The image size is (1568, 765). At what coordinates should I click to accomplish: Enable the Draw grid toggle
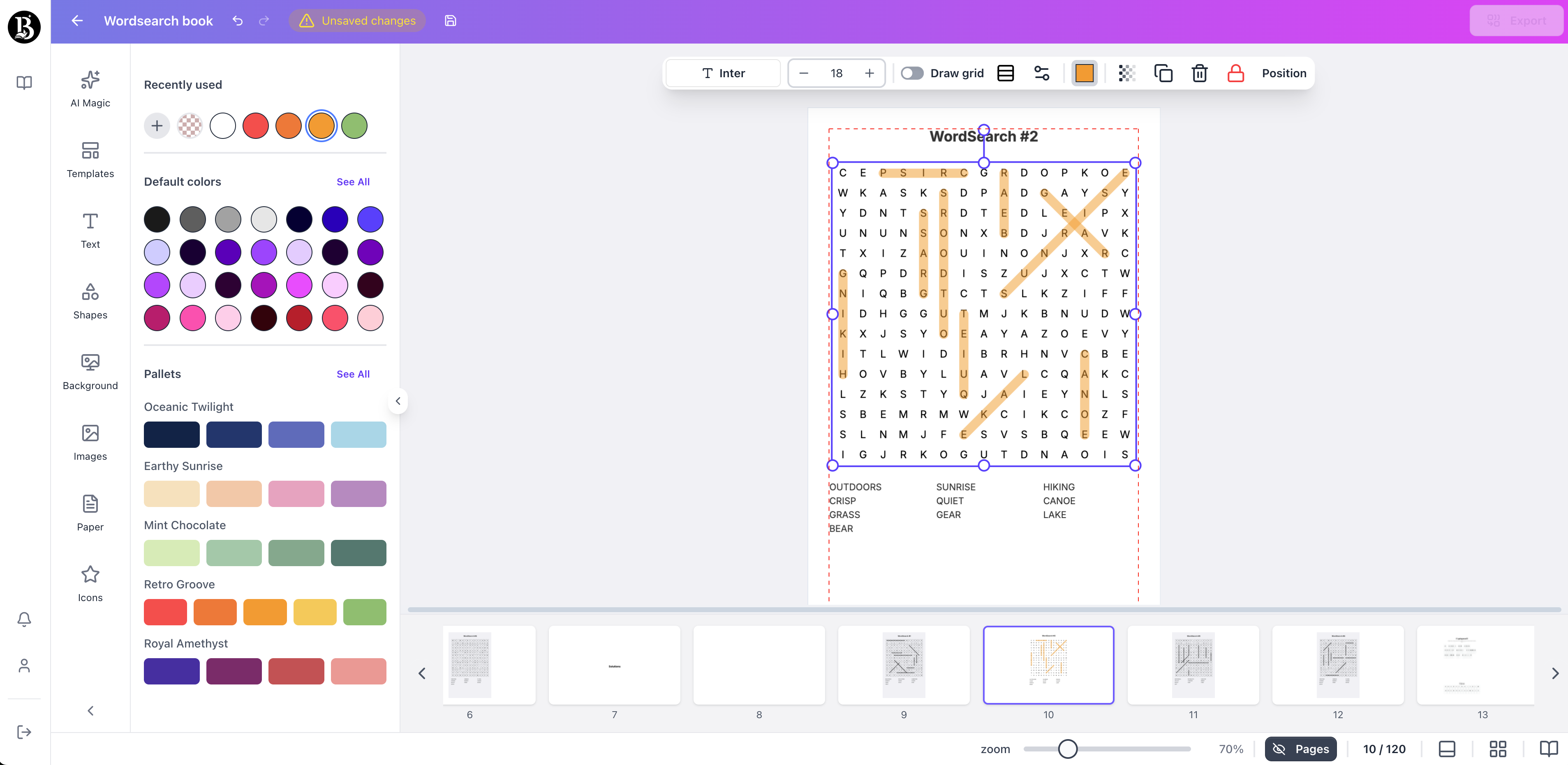tap(912, 73)
